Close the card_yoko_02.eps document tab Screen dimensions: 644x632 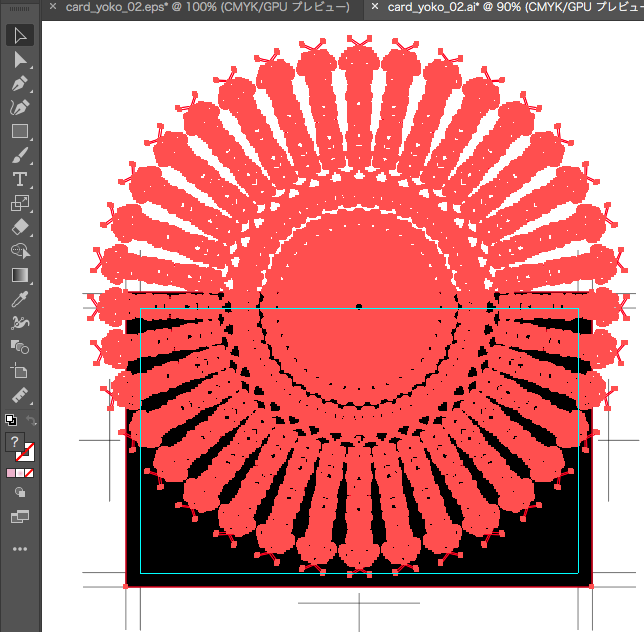(53, 8)
